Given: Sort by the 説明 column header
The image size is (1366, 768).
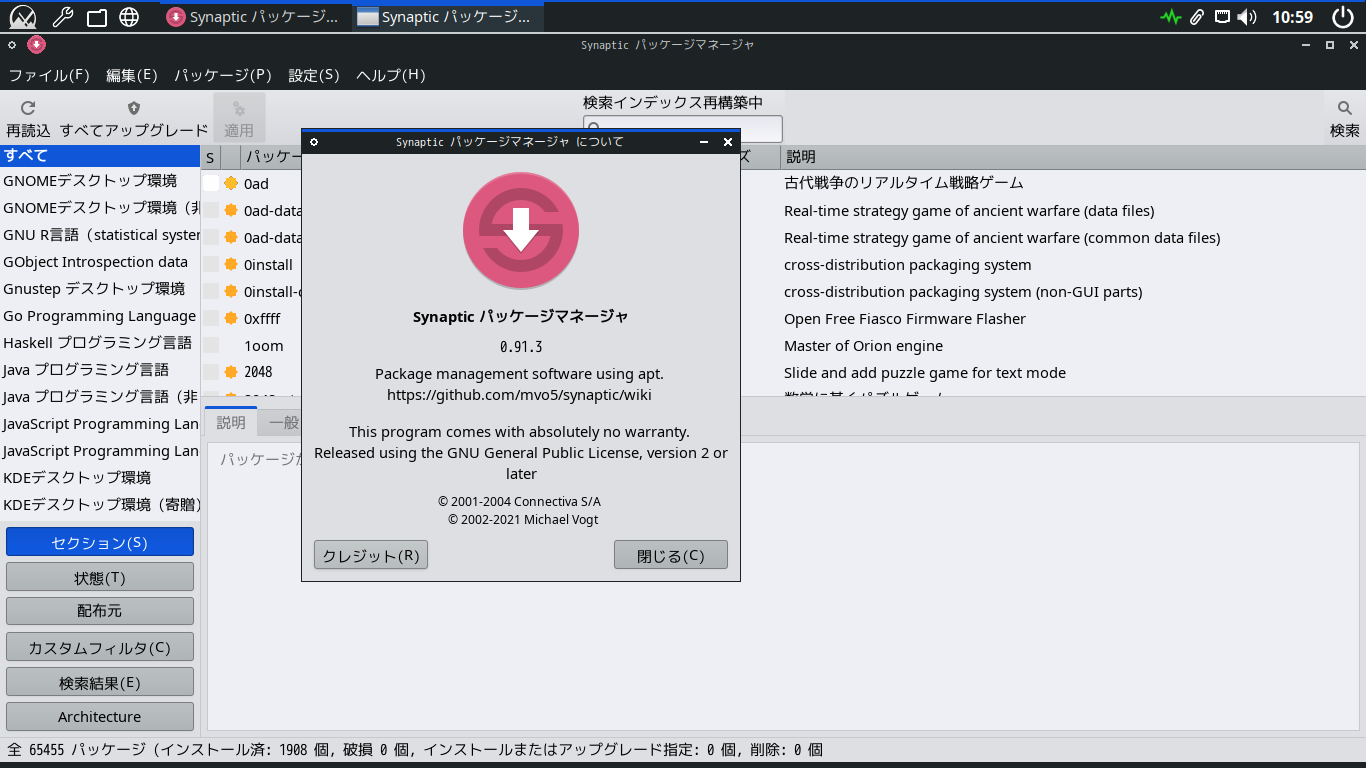Looking at the screenshot, I should (x=1072, y=157).
